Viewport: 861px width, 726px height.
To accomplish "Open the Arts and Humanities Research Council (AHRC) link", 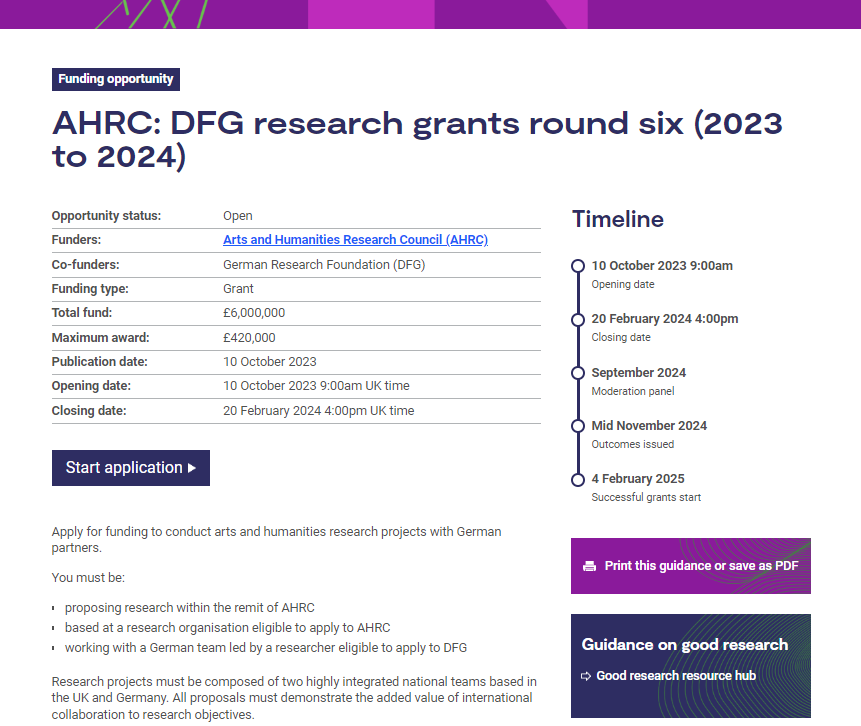I will click(355, 240).
